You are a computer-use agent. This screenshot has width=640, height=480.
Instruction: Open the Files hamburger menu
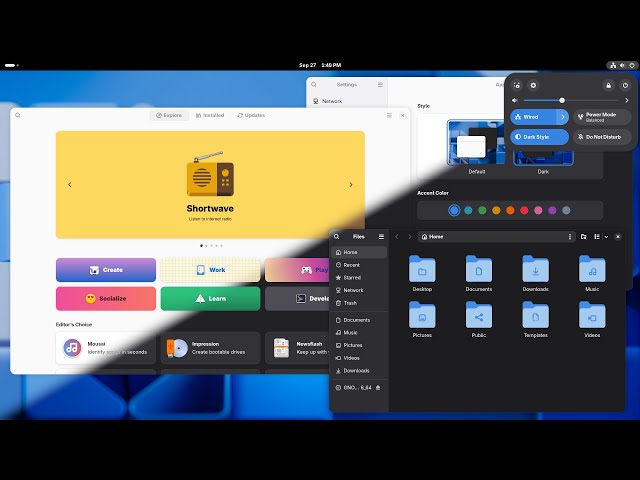(381, 237)
